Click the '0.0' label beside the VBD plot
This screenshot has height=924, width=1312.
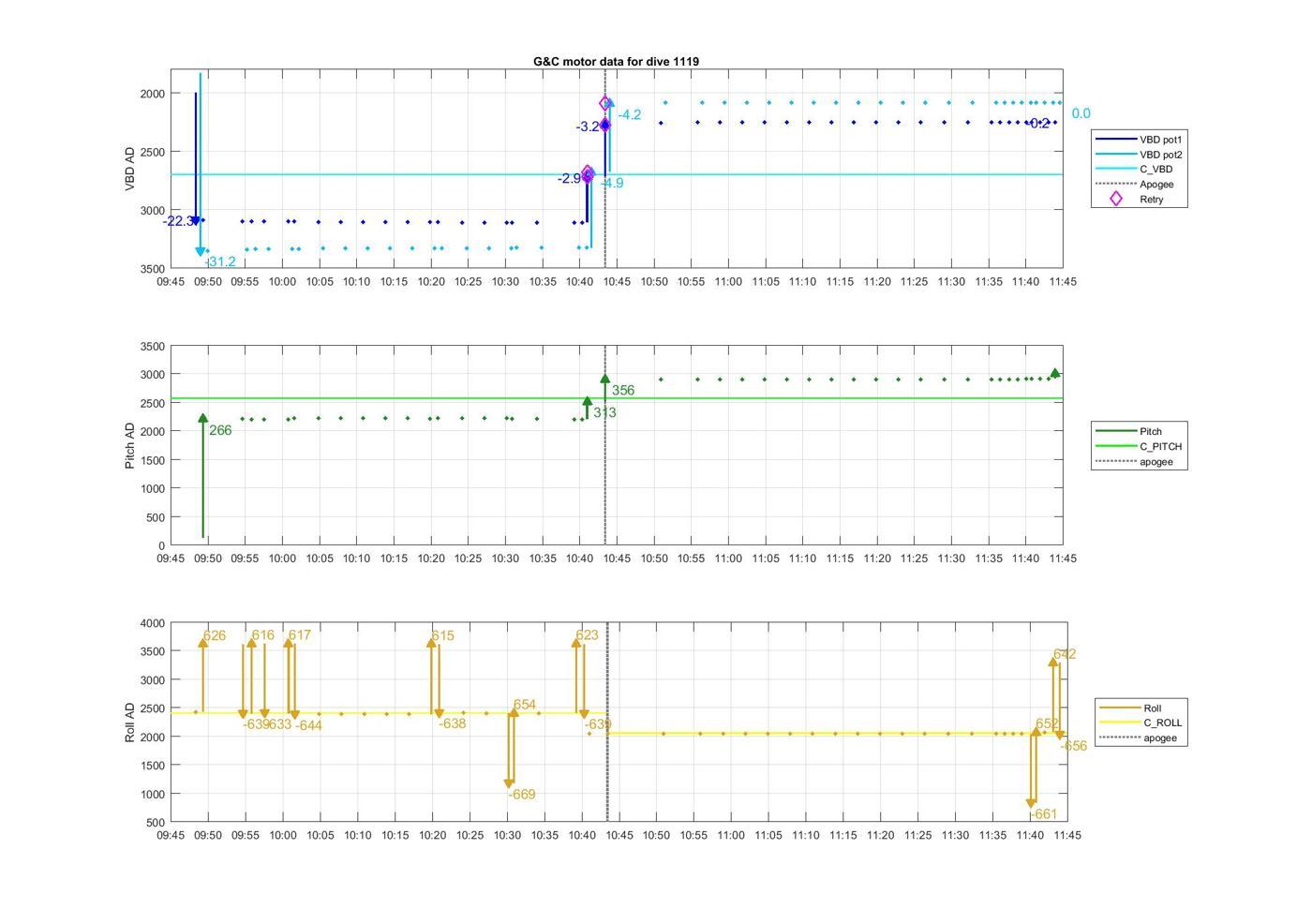pos(1081,113)
